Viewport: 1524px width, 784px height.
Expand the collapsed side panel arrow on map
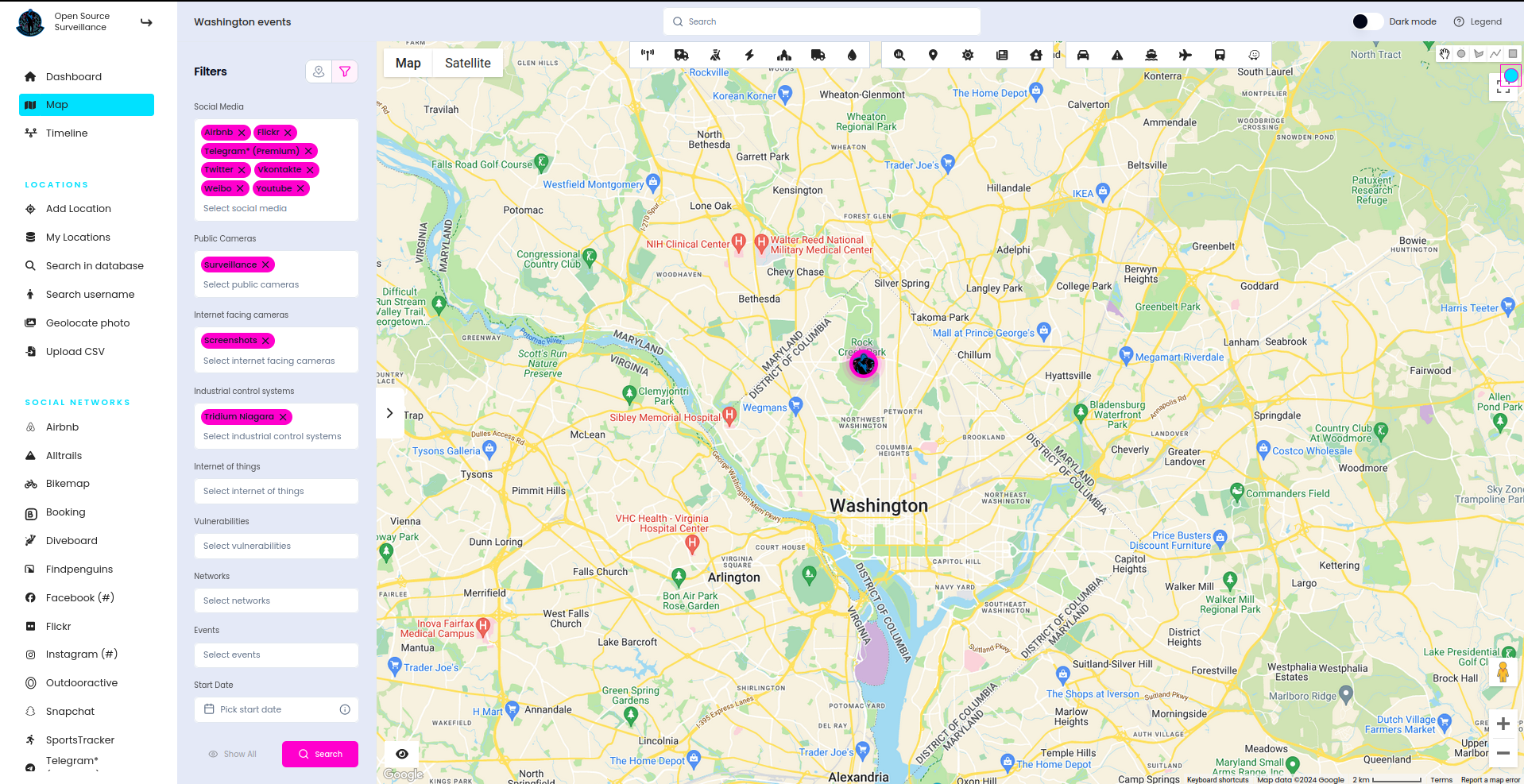coord(389,413)
